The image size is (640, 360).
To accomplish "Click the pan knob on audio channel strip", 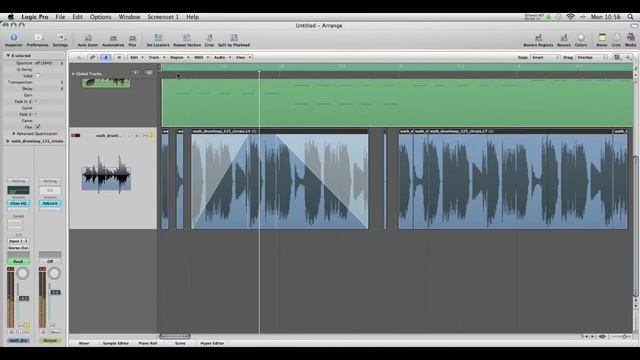I will tap(22, 273).
